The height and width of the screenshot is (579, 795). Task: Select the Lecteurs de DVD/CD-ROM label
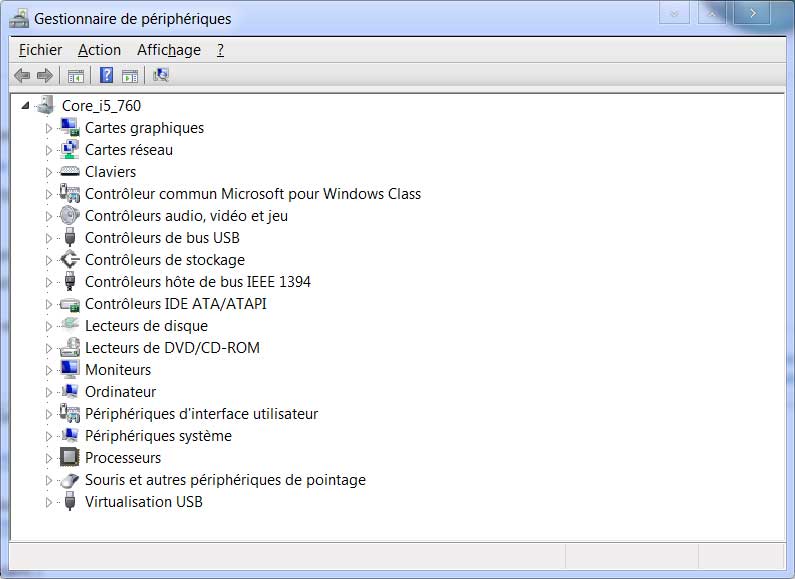coord(172,347)
